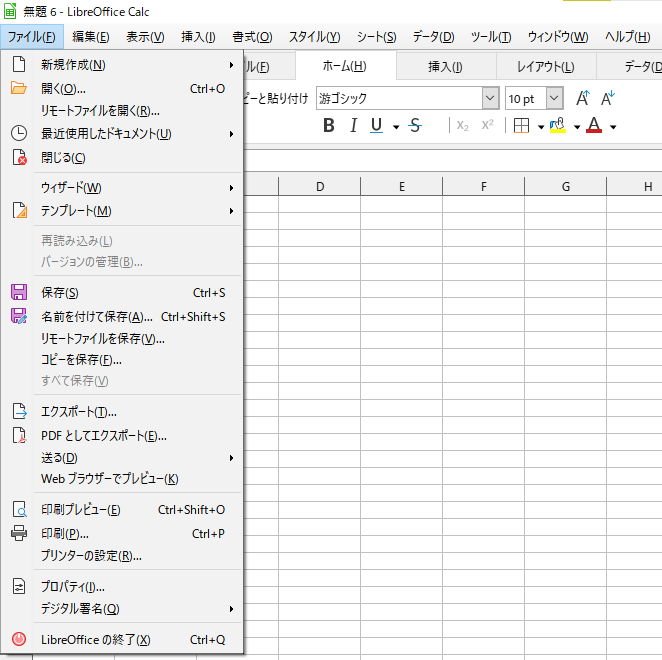Open the underline style dropdown arrow
This screenshot has height=660, width=662.
[x=396, y=127]
